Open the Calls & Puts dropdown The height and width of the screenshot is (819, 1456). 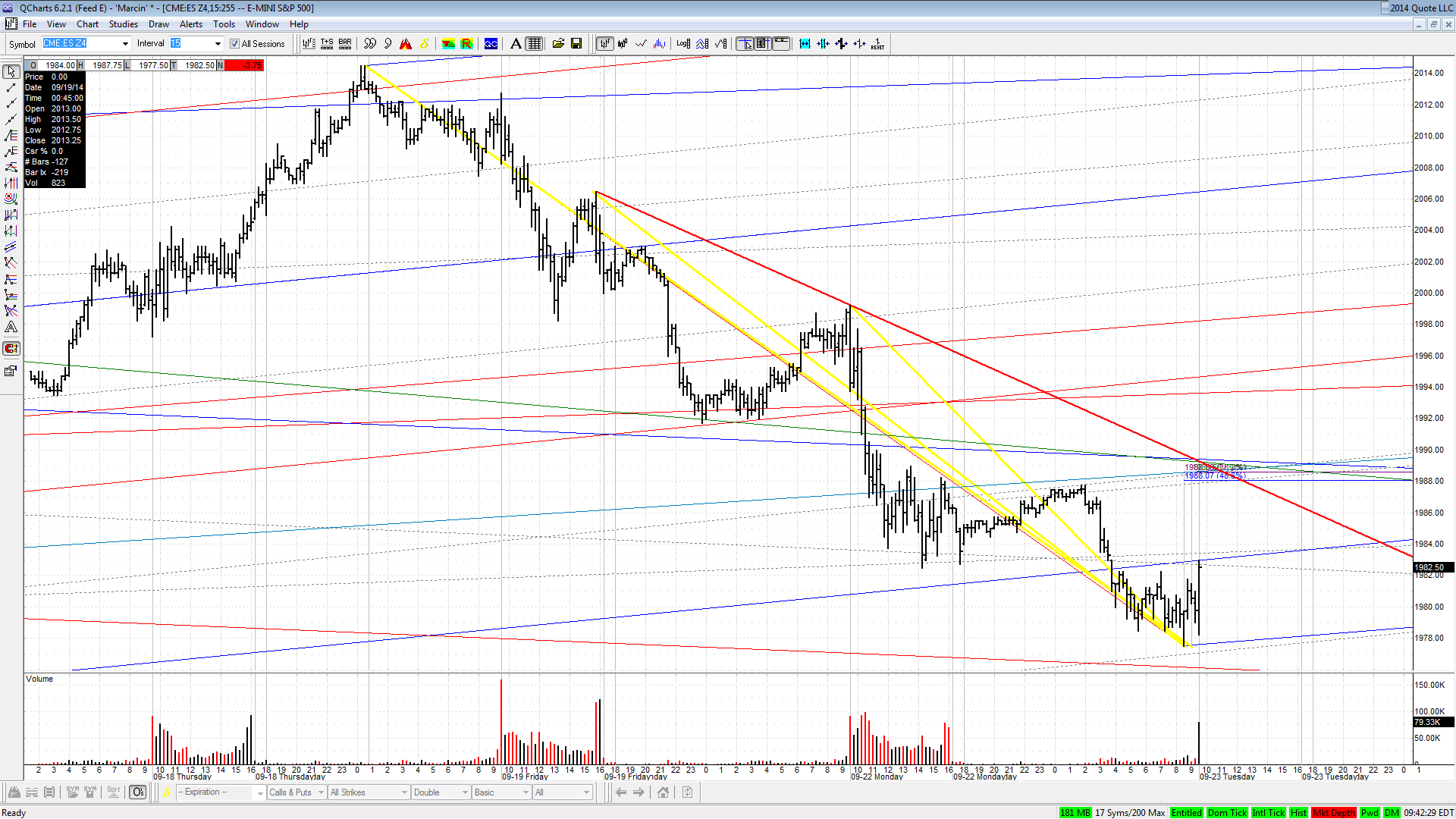click(297, 792)
